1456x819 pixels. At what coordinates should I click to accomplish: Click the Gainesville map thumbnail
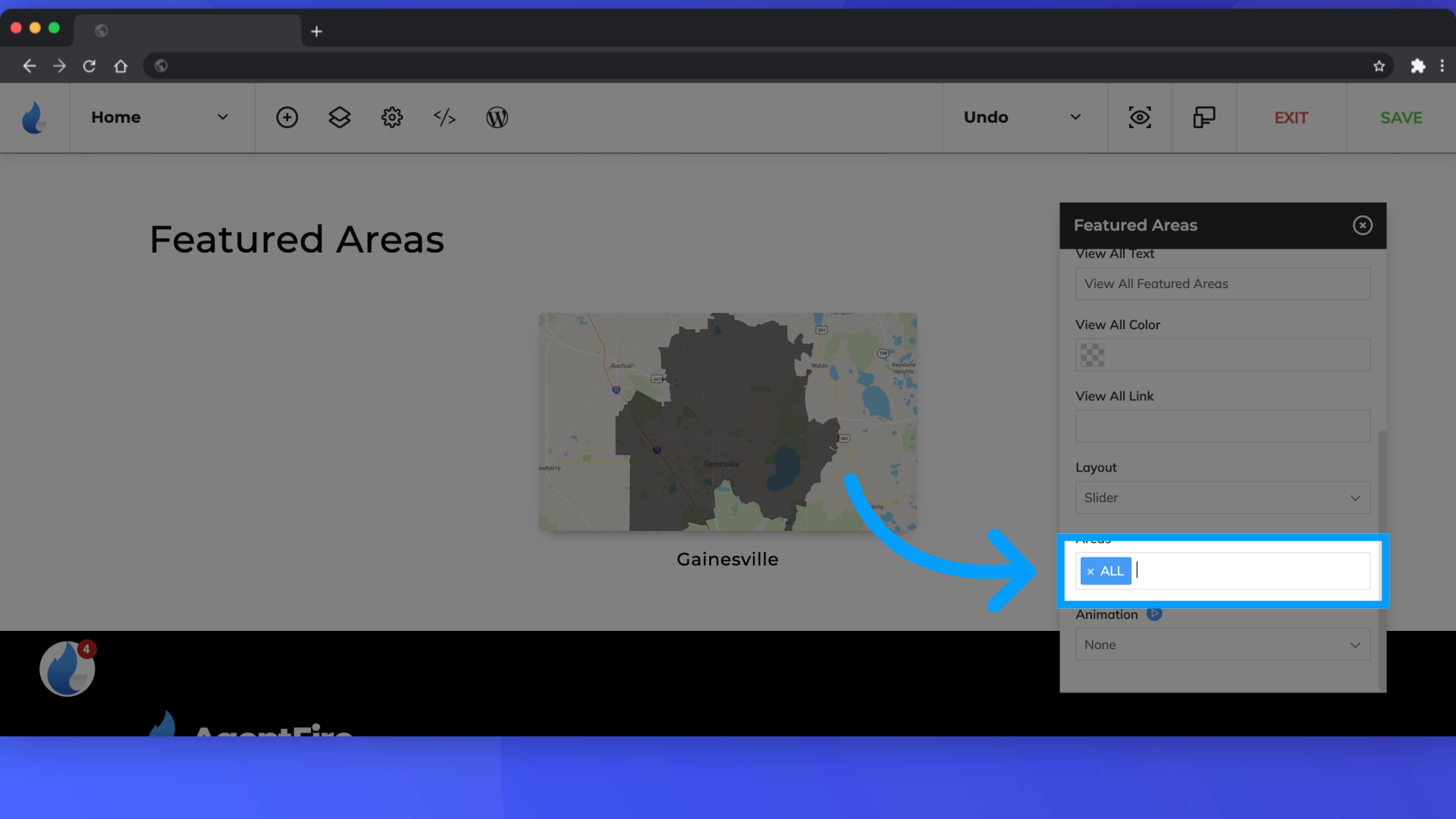tap(727, 421)
